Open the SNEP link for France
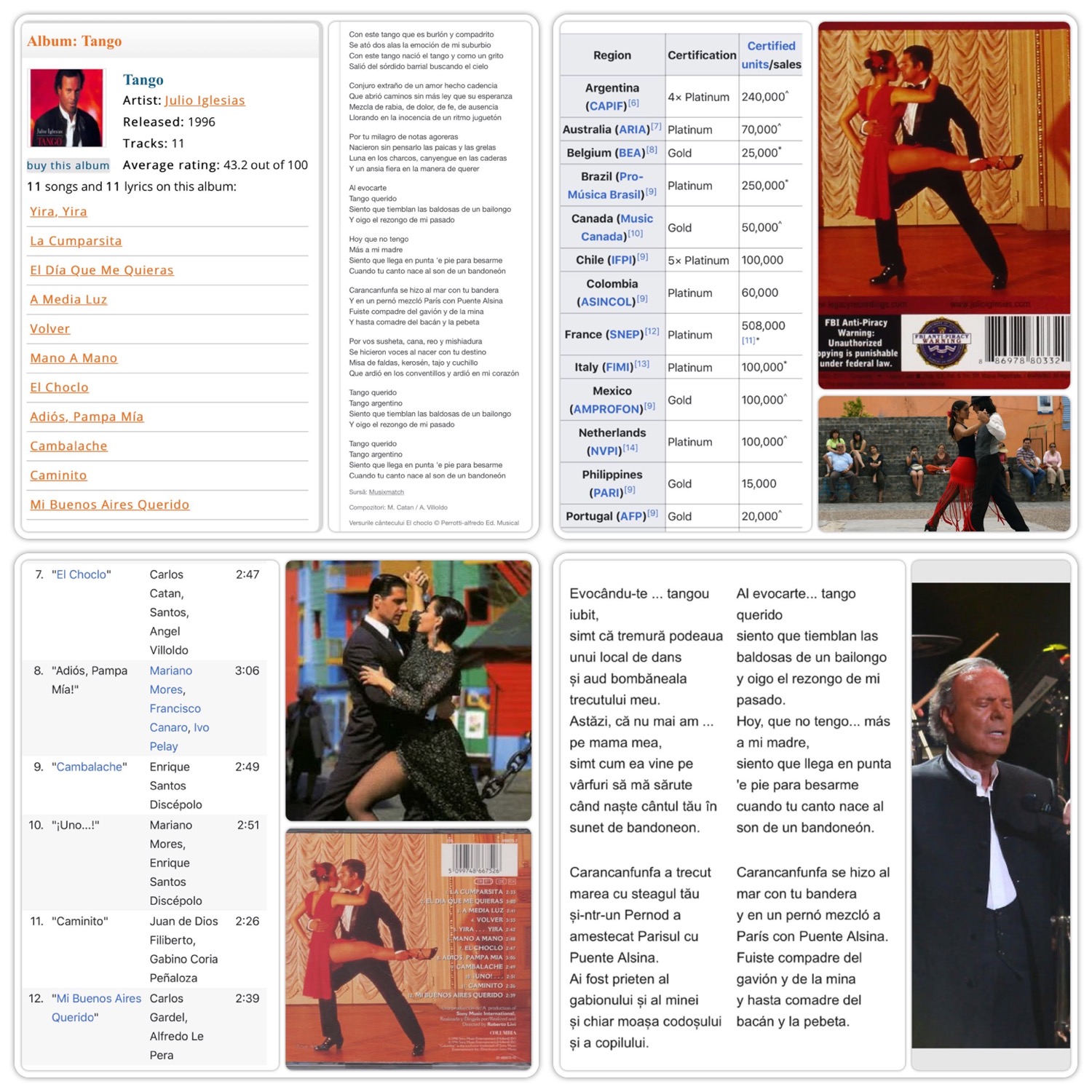The height and width of the screenshot is (1092, 1092). point(626,334)
